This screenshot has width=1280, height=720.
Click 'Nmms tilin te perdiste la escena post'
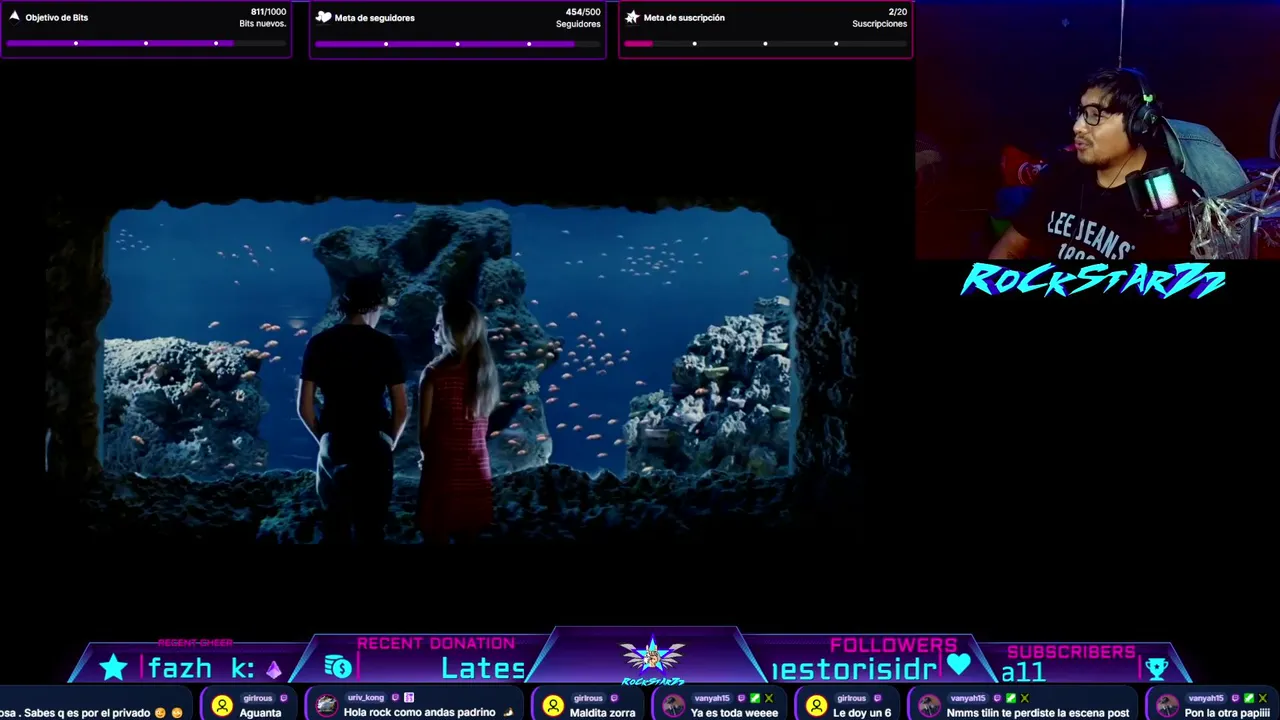tap(1037, 713)
